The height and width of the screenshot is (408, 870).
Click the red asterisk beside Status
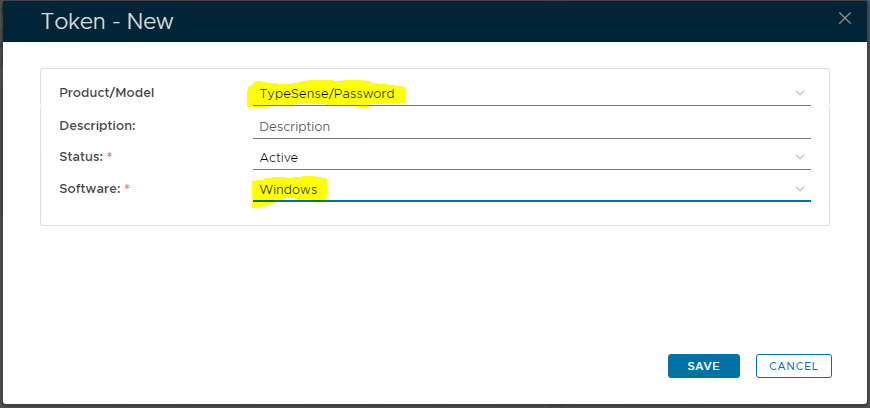(109, 157)
